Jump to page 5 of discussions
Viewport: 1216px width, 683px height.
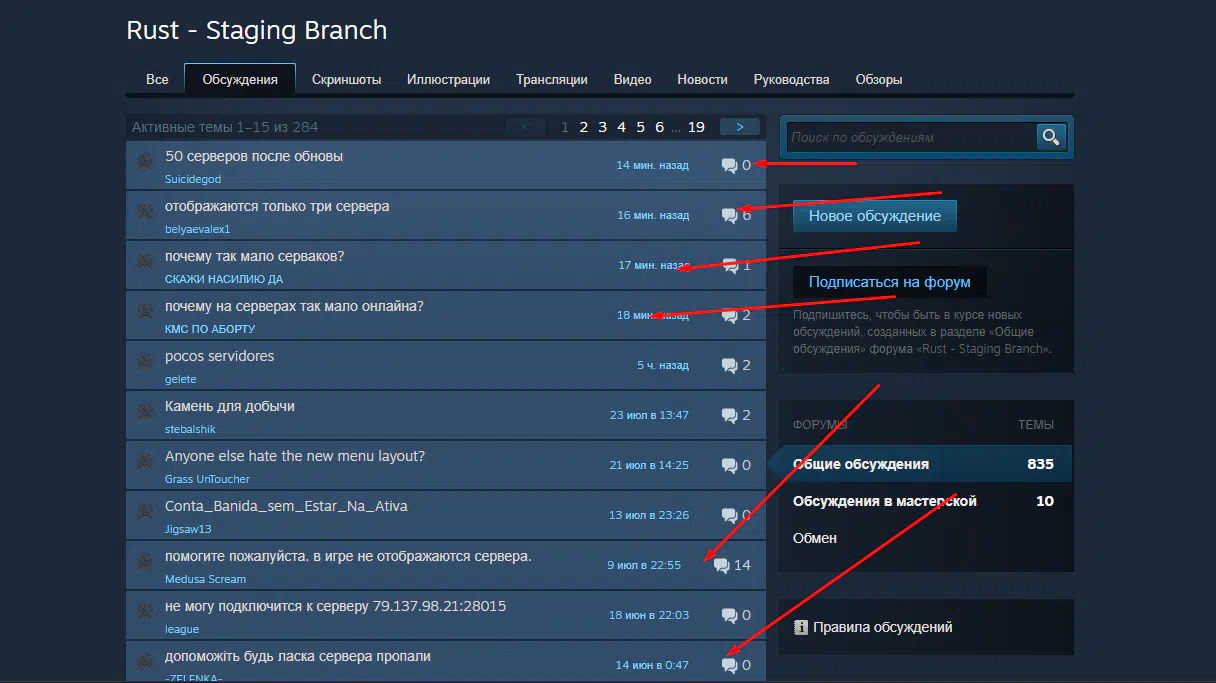(641, 127)
